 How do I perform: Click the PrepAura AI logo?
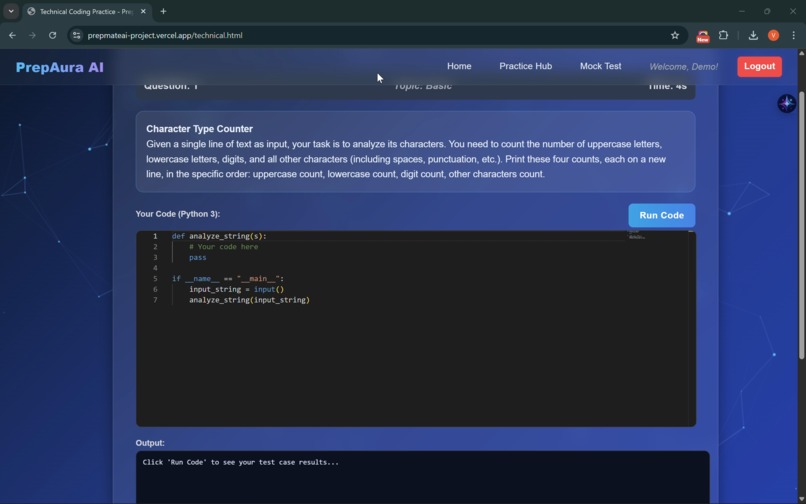click(60, 67)
